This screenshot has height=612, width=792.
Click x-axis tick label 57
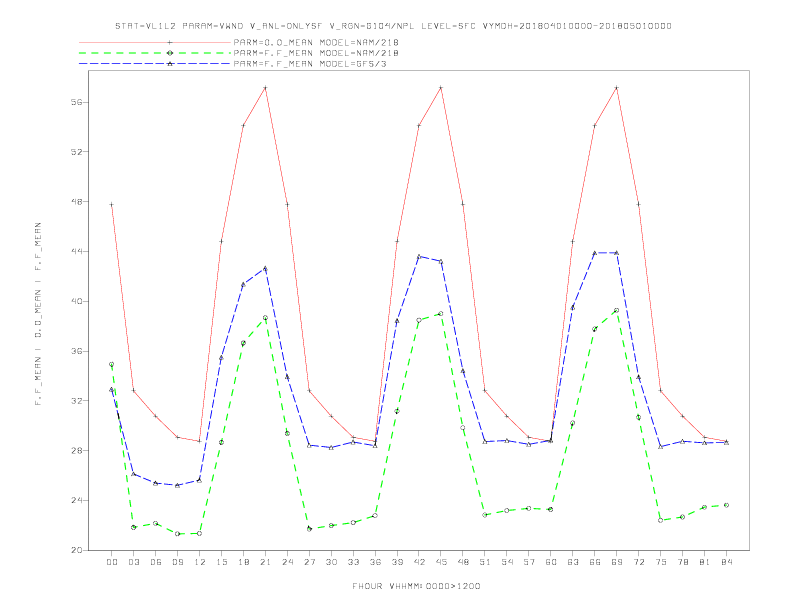point(529,562)
